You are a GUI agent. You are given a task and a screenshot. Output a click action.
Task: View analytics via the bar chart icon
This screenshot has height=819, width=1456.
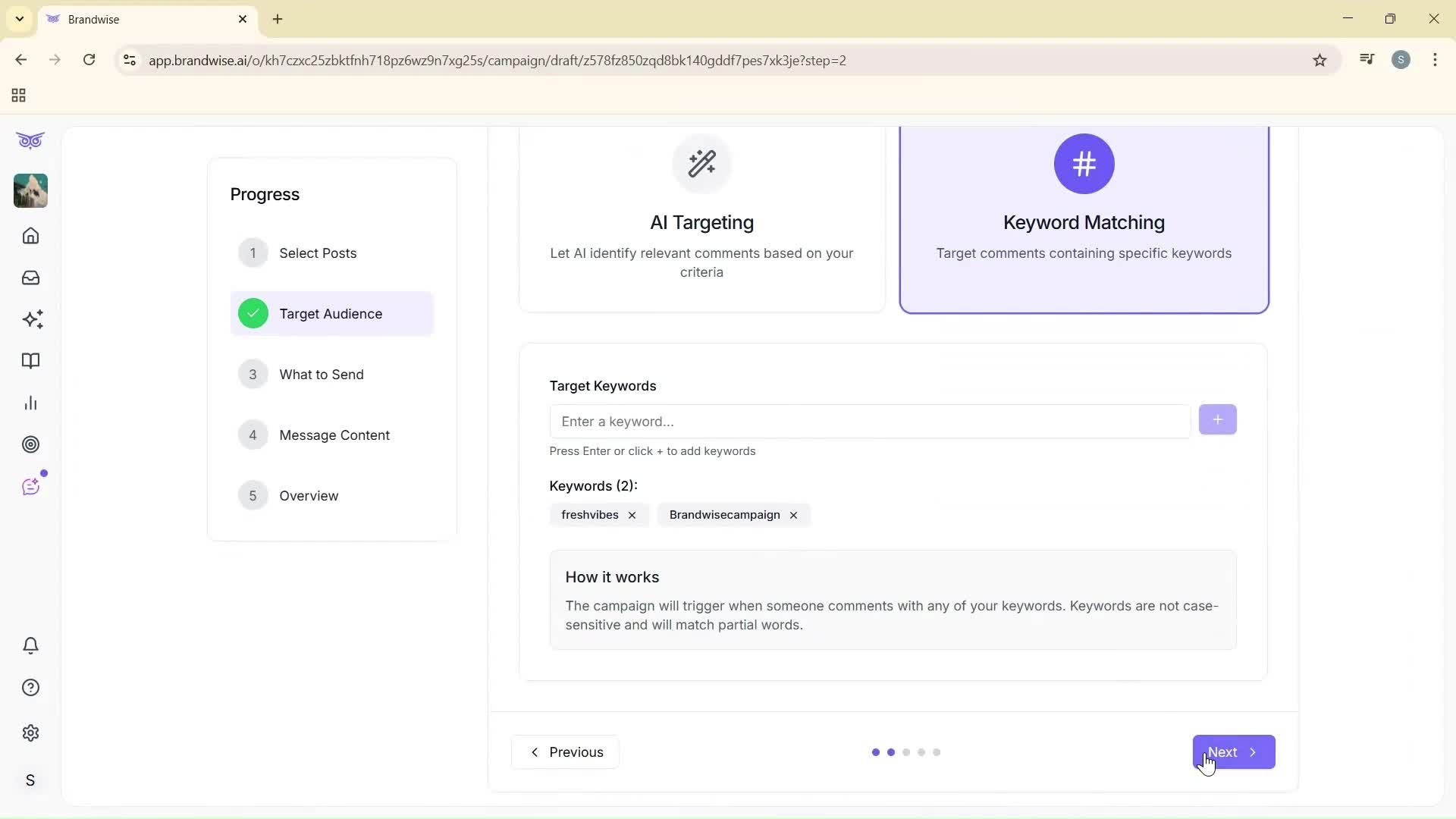[30, 403]
